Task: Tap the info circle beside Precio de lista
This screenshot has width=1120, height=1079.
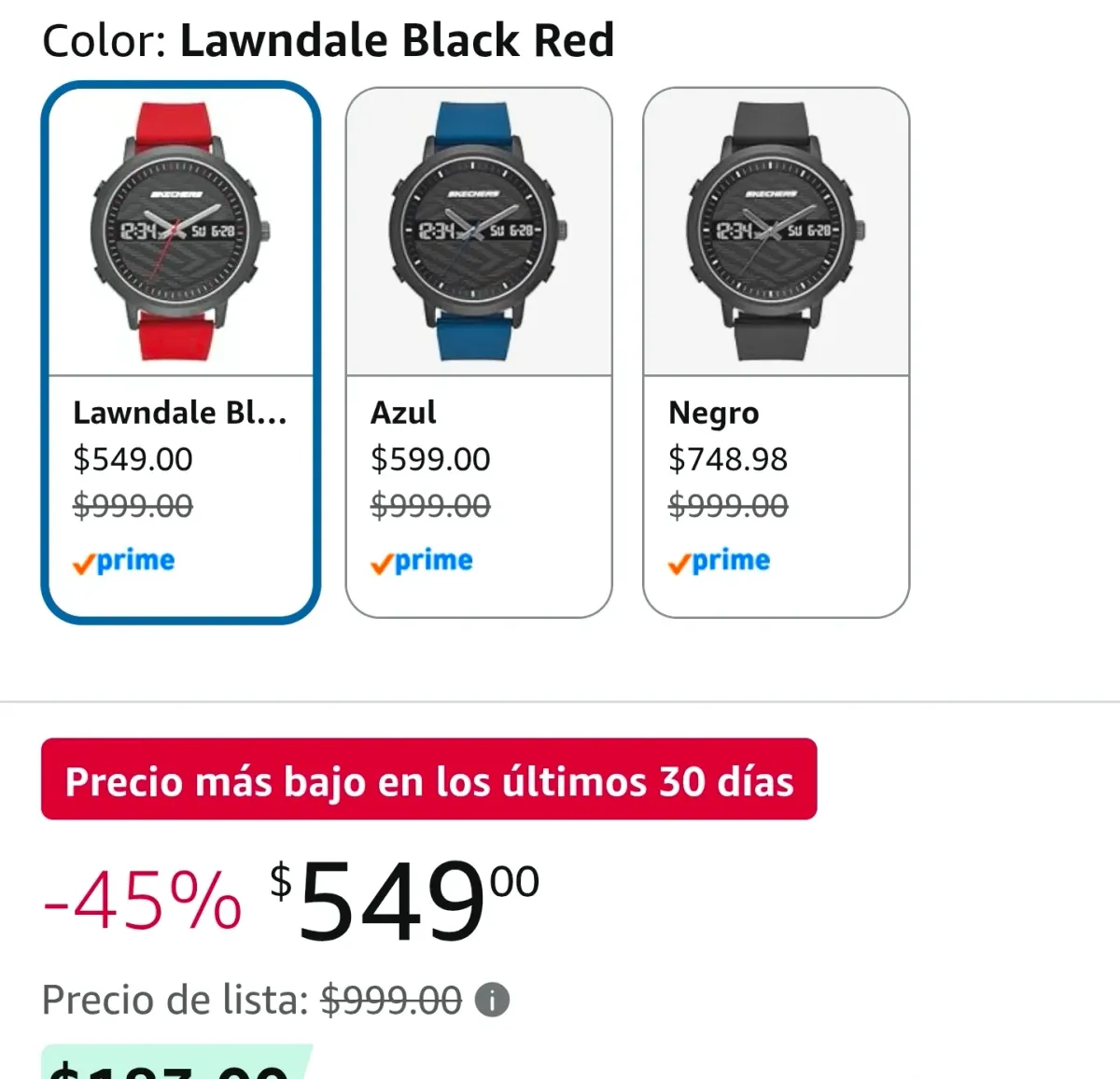Action: [x=492, y=1000]
